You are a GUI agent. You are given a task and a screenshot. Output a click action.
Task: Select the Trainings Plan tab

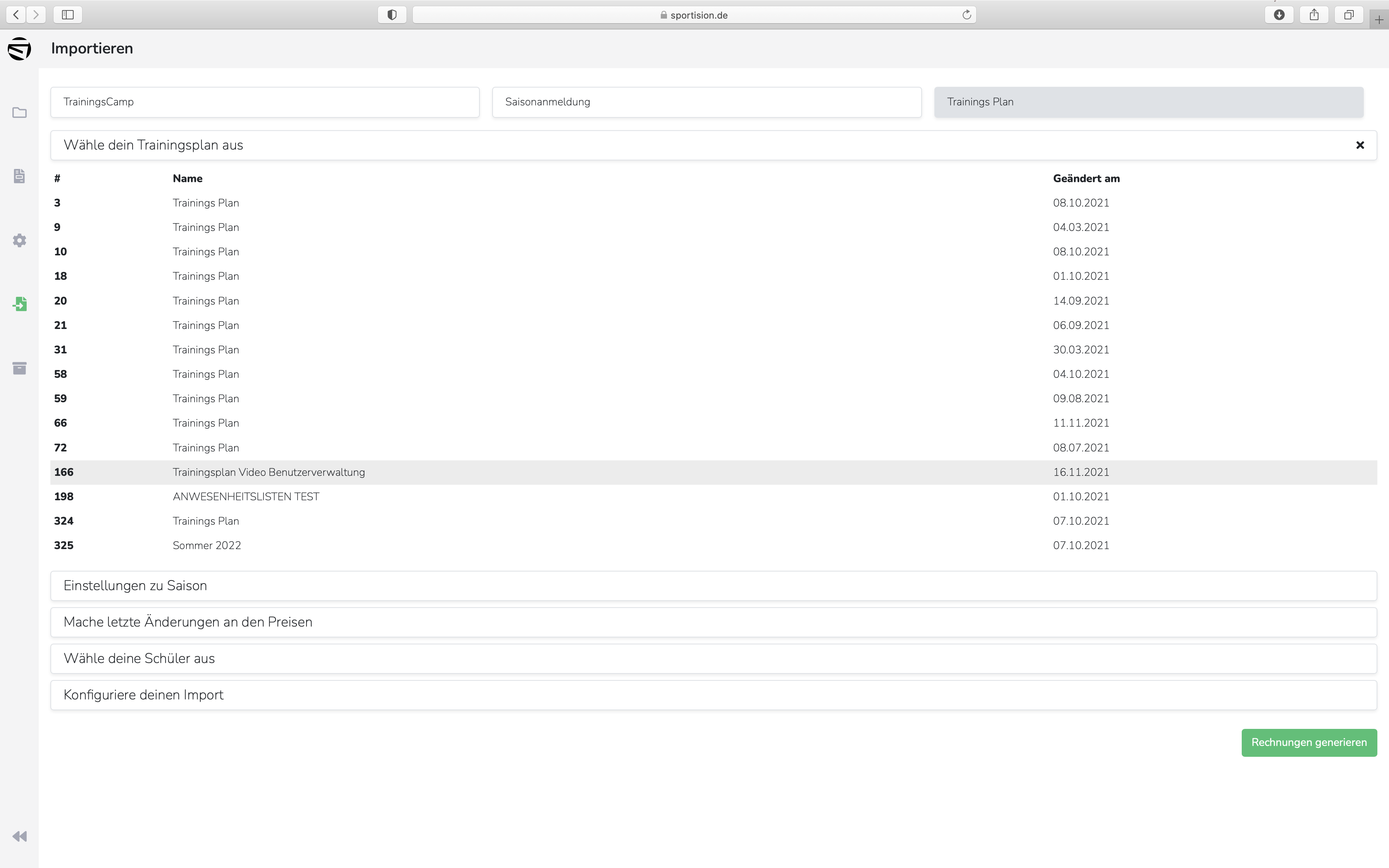point(1148,102)
